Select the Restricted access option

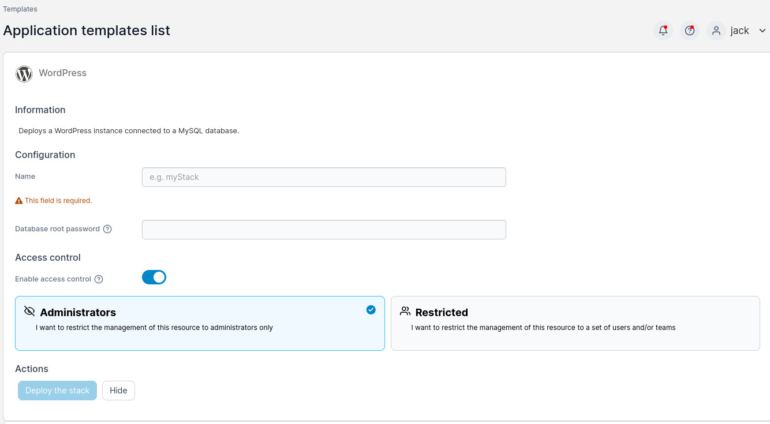[x=575, y=322]
